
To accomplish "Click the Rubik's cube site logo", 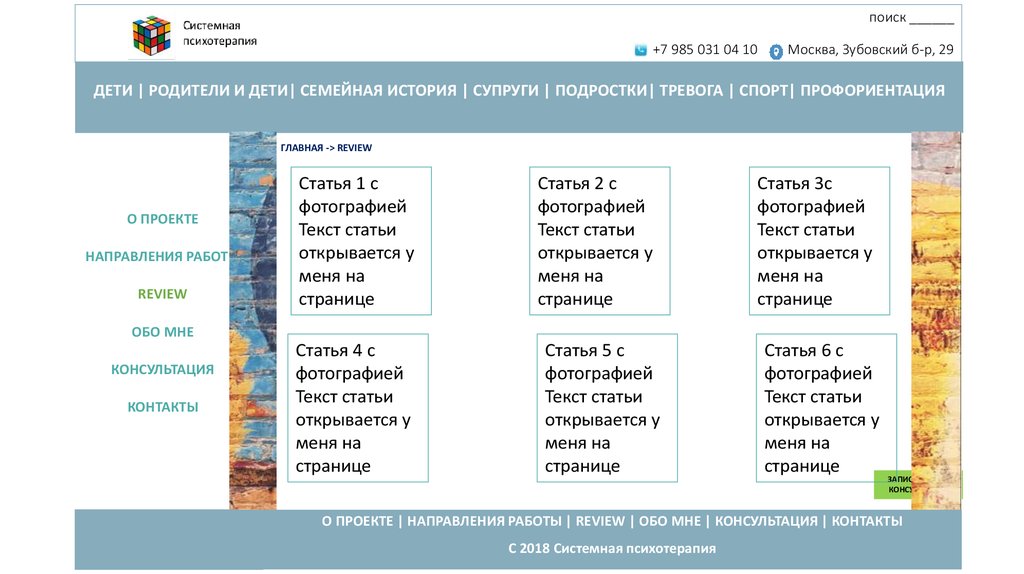I will [x=152, y=36].
